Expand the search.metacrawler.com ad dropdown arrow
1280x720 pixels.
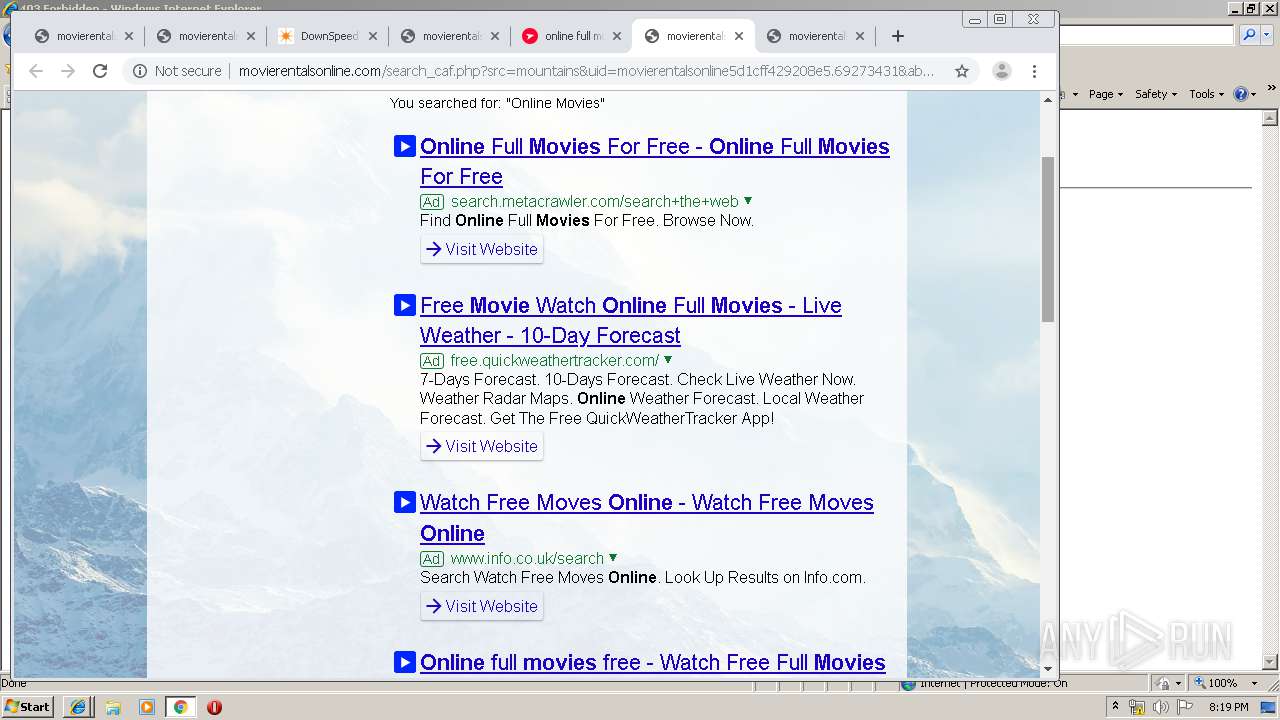[x=748, y=201]
